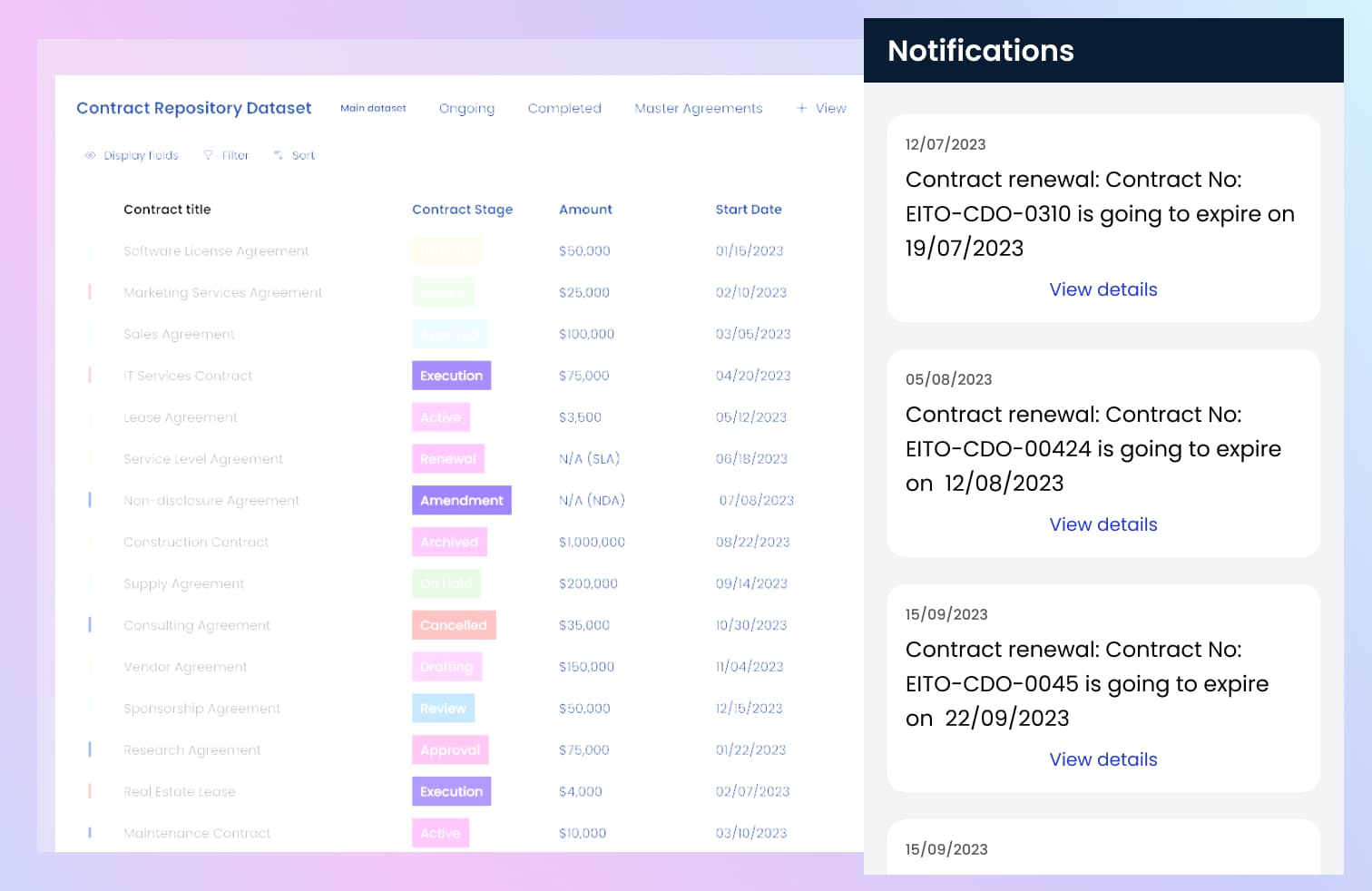Click the blue marker beside Non-disclosure Agreement
This screenshot has width=1372, height=891.
pos(90,500)
